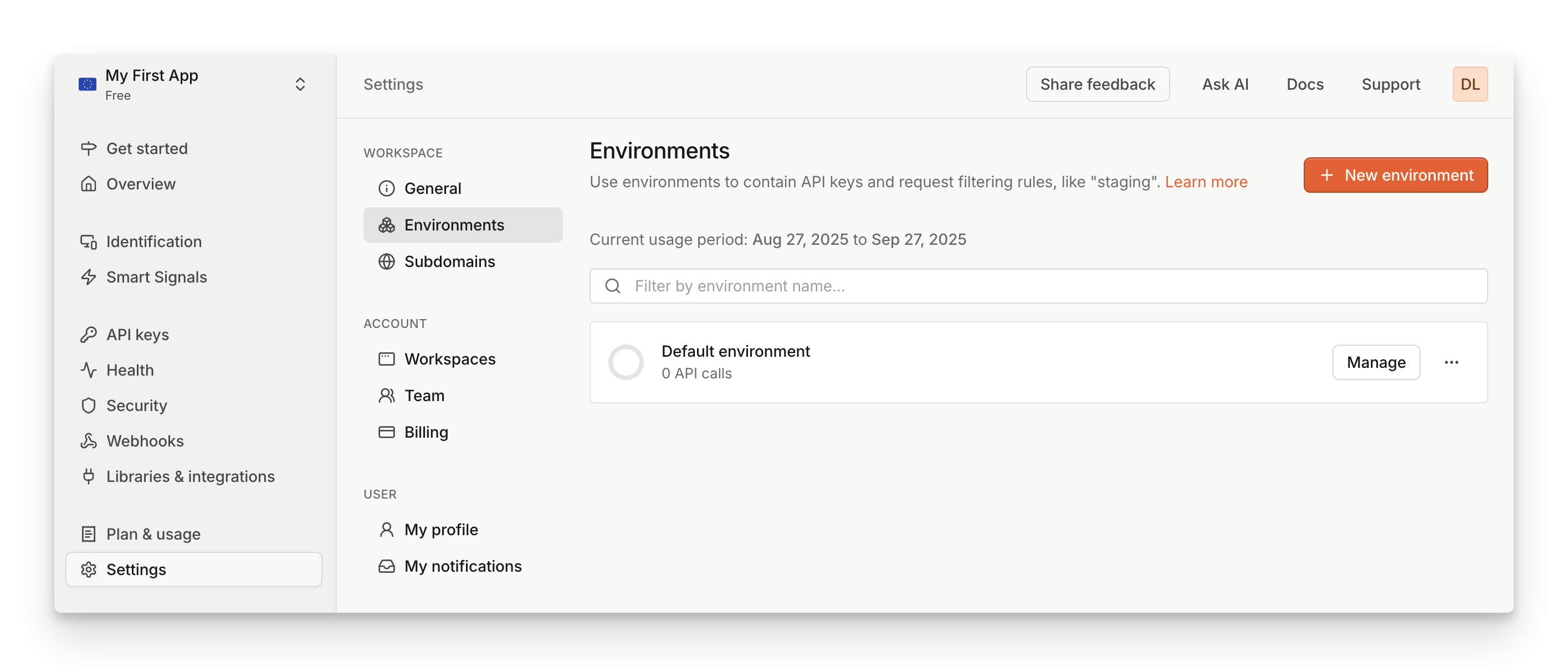Open the Default environment three-dot menu
1568x667 pixels.
click(1451, 362)
